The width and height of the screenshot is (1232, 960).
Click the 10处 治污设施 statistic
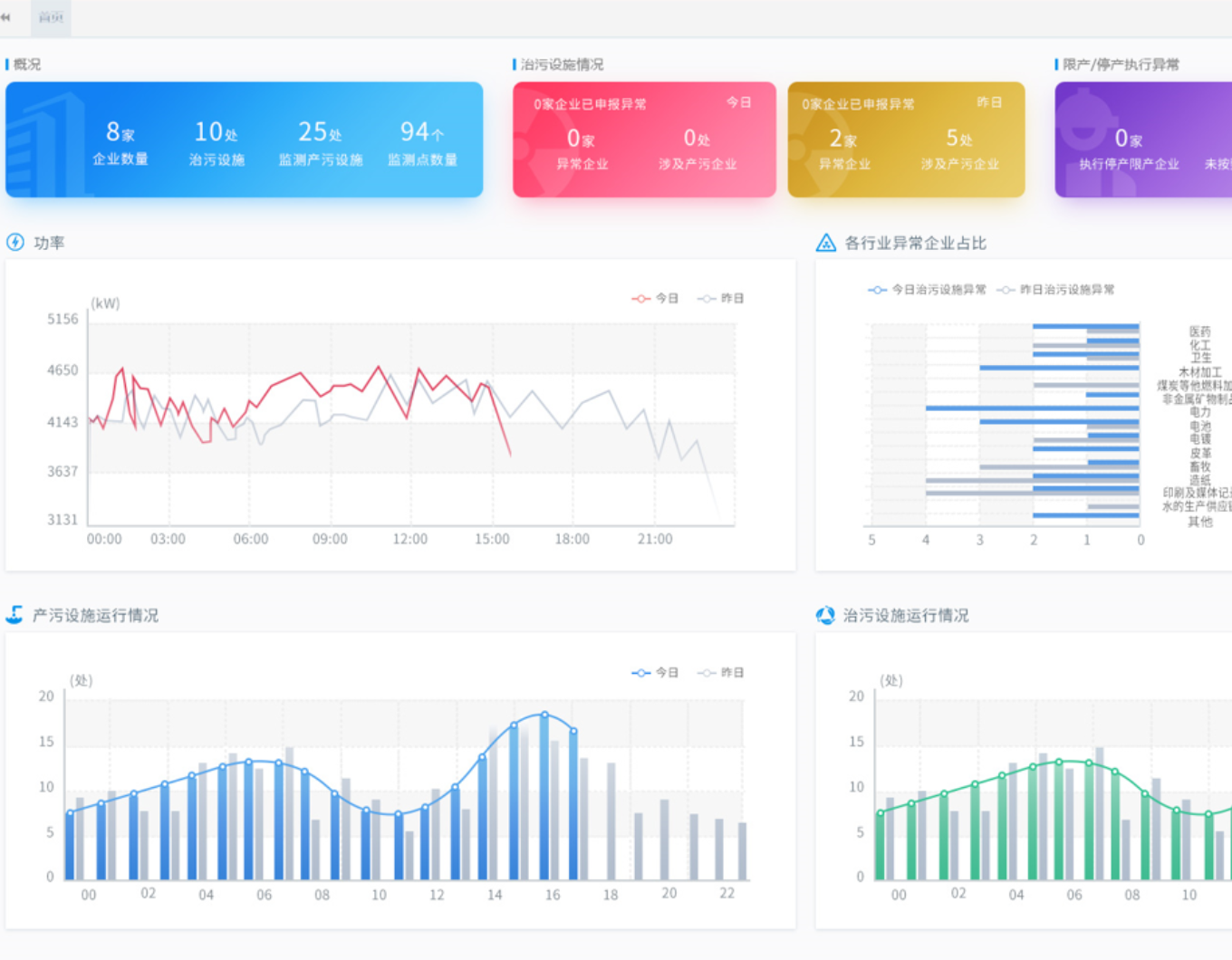coord(217,143)
